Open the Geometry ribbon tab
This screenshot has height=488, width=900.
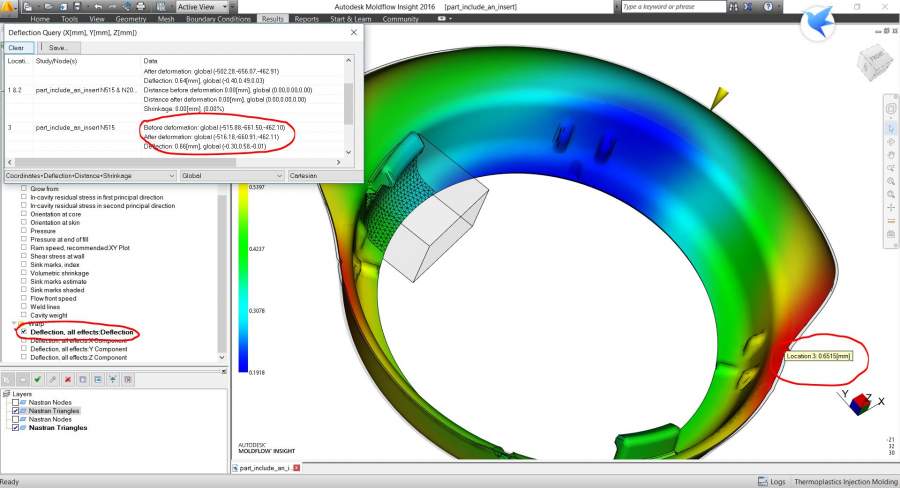click(131, 19)
